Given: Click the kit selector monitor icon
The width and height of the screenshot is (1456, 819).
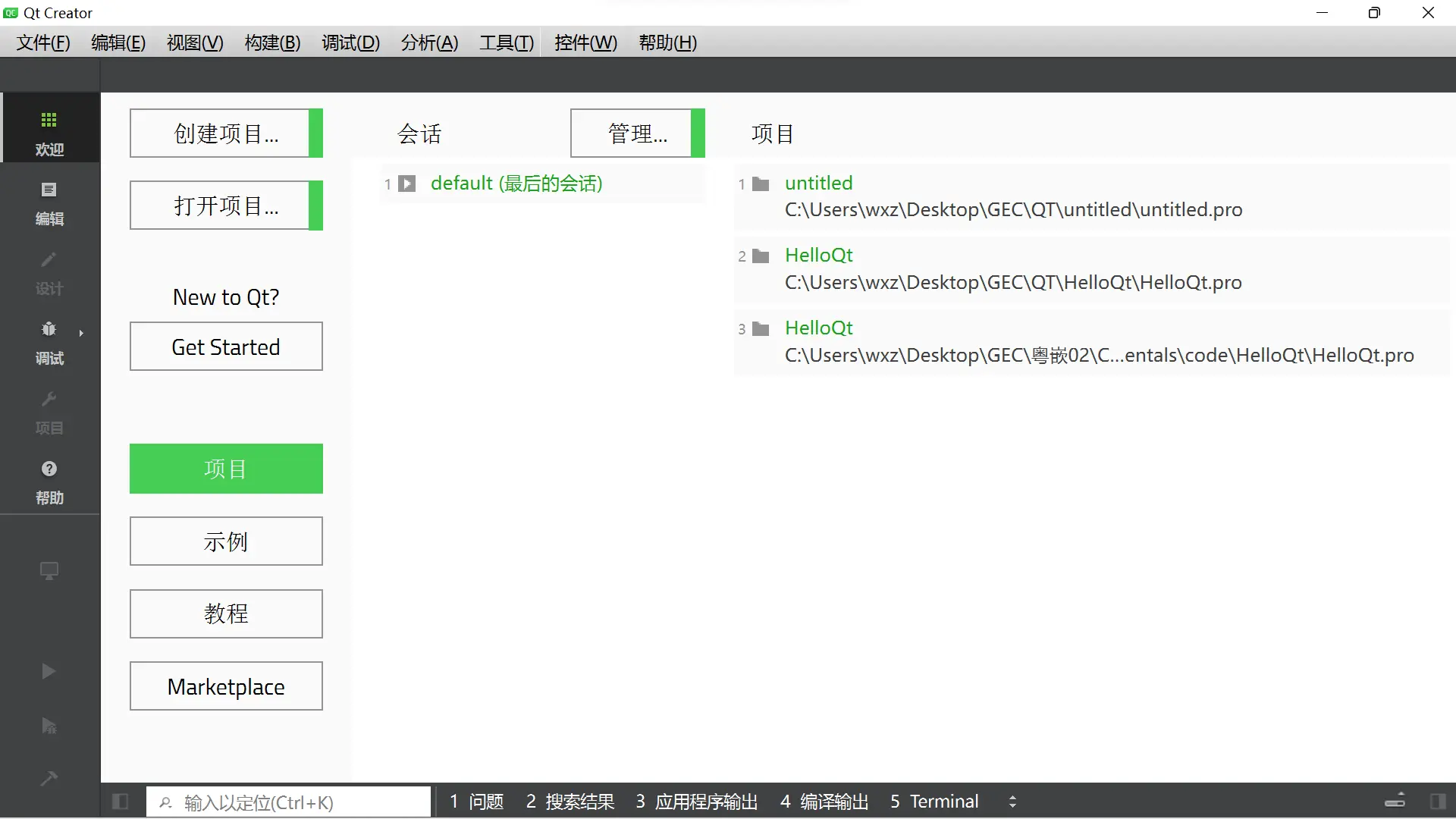Looking at the screenshot, I should (49, 571).
